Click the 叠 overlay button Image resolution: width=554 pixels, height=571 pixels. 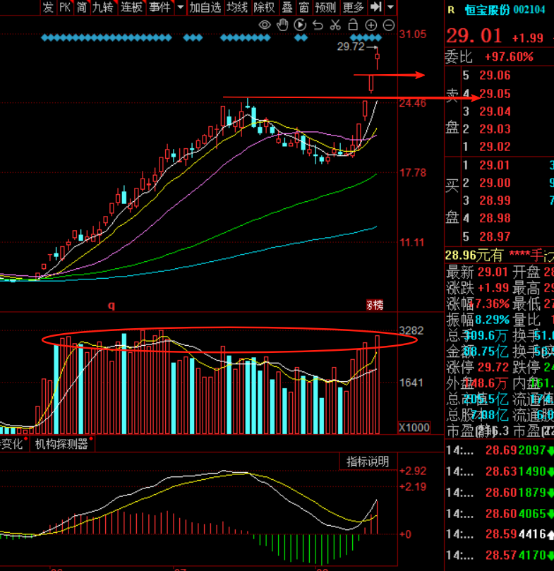pos(287,7)
